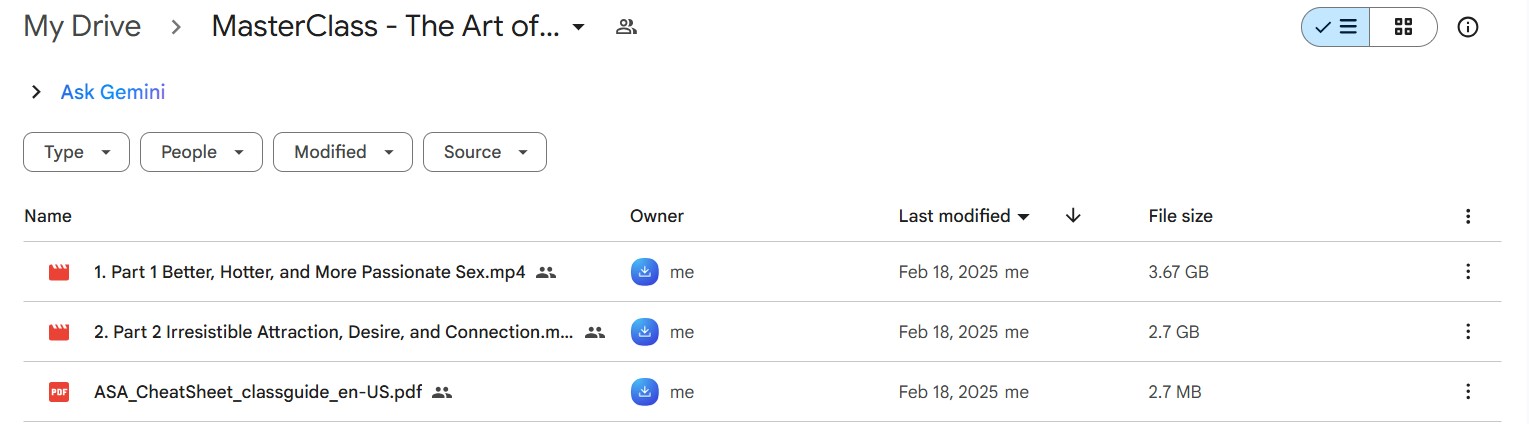1529x424 pixels.
Task: Open more actions for Part 1 video
Action: pos(1468,272)
